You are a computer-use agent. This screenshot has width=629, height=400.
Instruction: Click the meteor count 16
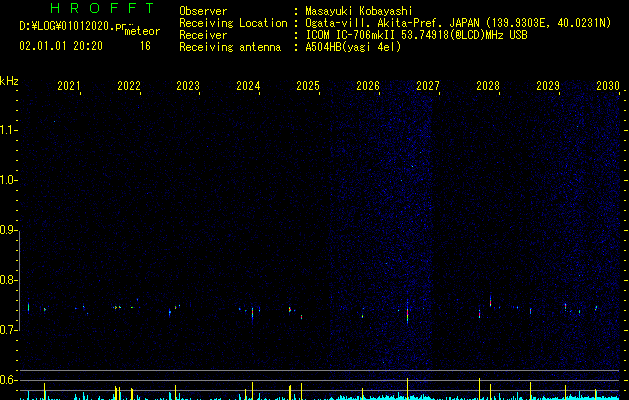145,46
